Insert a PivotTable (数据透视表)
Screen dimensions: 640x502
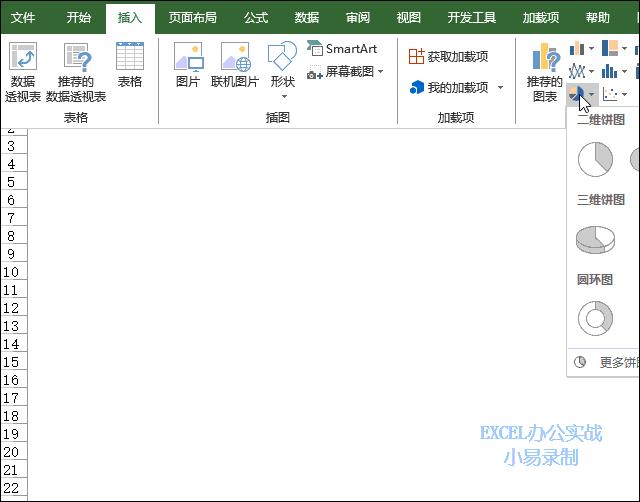coord(22,72)
